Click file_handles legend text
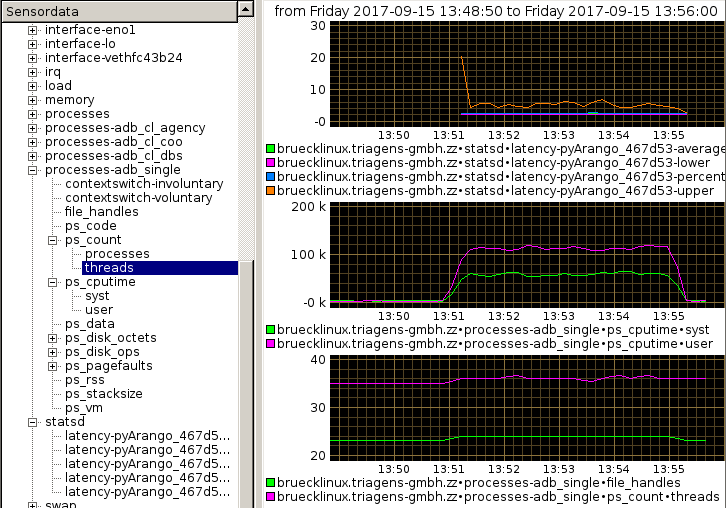 479,483
